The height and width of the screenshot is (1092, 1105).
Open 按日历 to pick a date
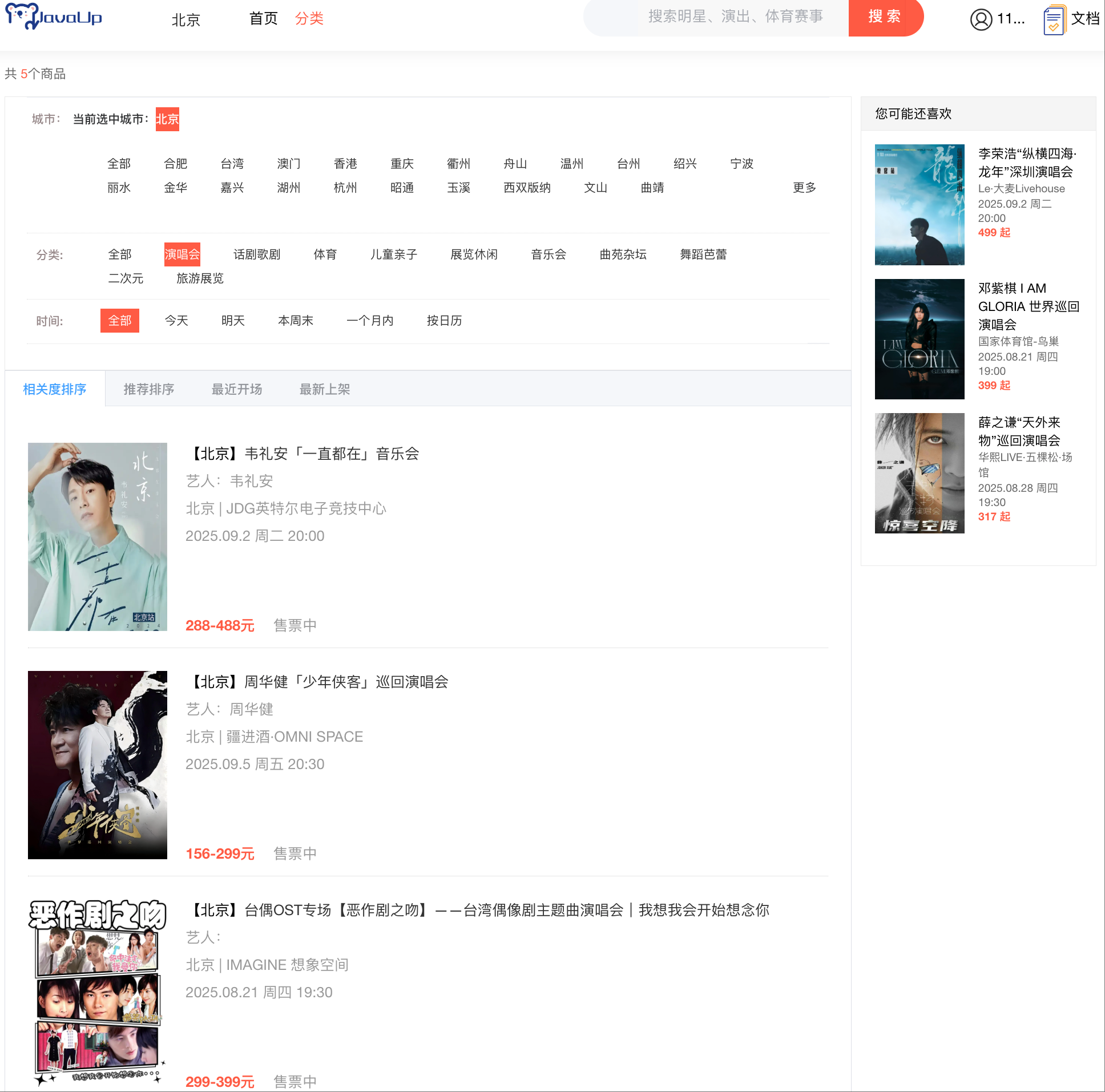(x=445, y=321)
